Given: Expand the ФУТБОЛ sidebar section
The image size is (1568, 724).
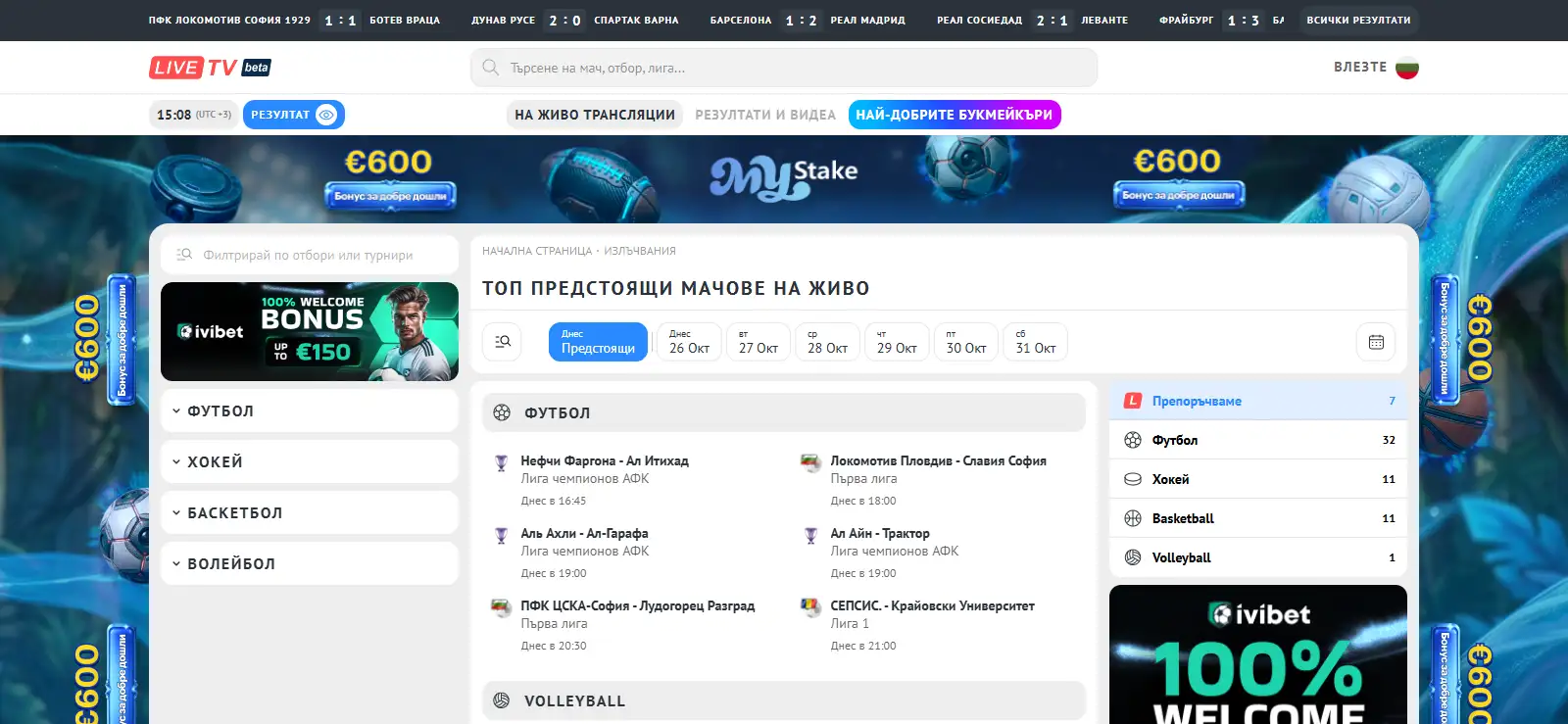Looking at the screenshot, I should click(310, 411).
